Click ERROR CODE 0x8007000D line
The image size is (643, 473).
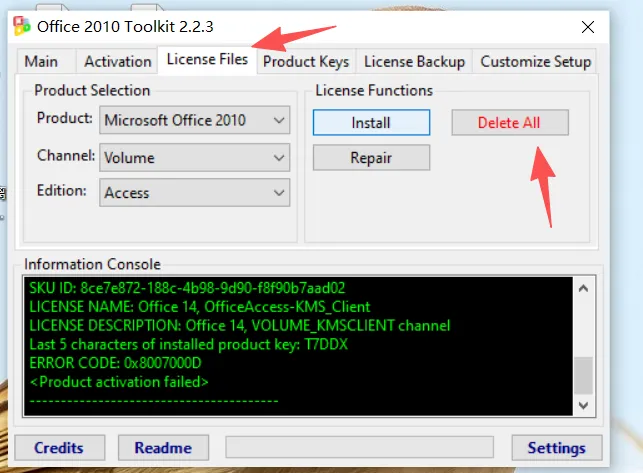[115, 363]
